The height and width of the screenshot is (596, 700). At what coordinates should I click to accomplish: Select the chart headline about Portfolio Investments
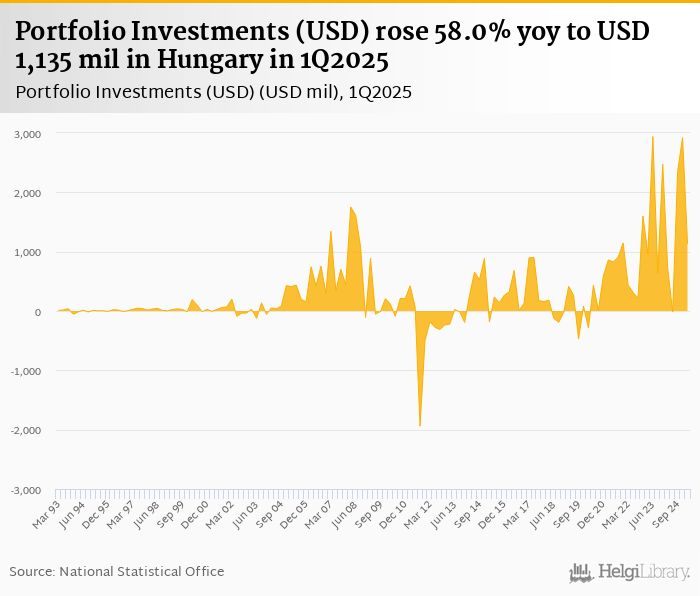(332, 46)
